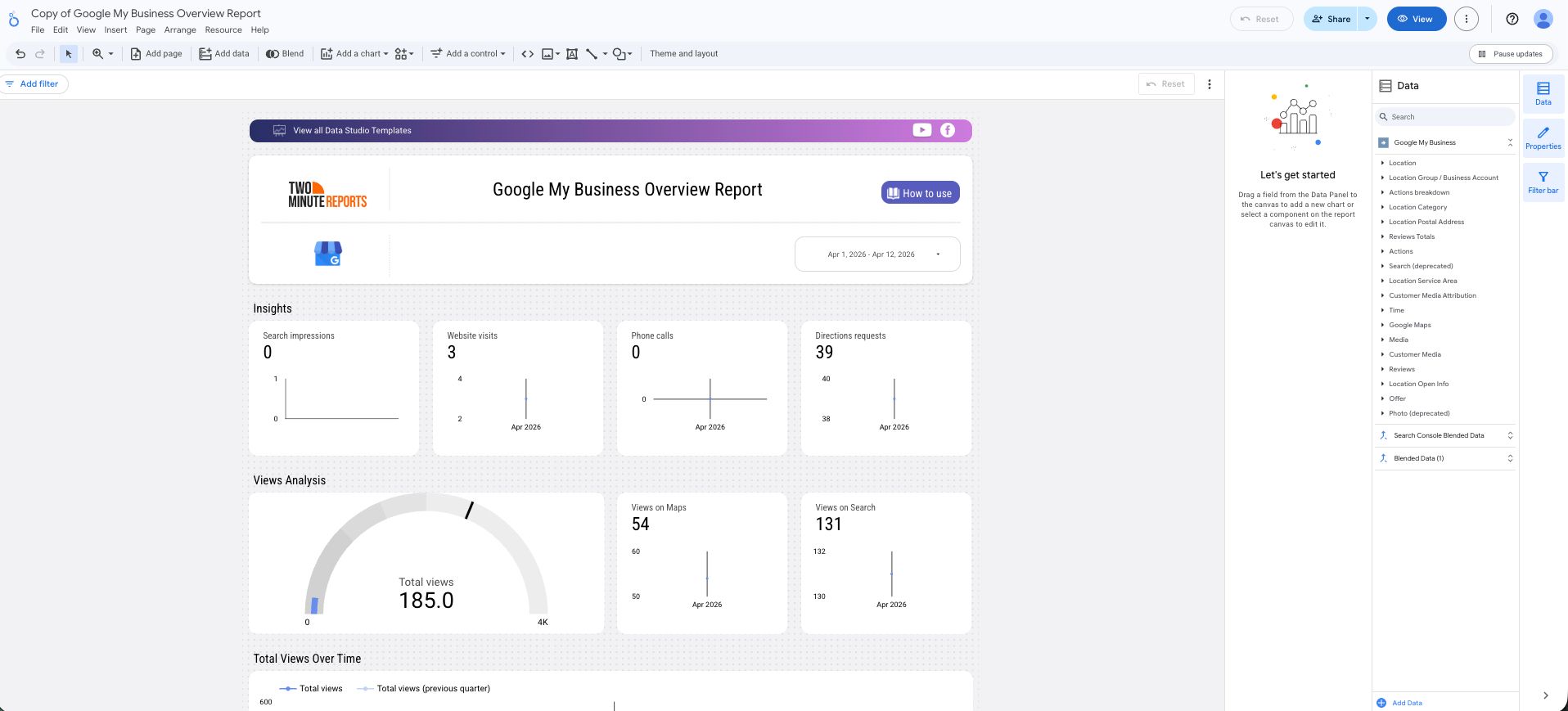
Task: Select the Directions requests scorecard
Action: (886, 388)
